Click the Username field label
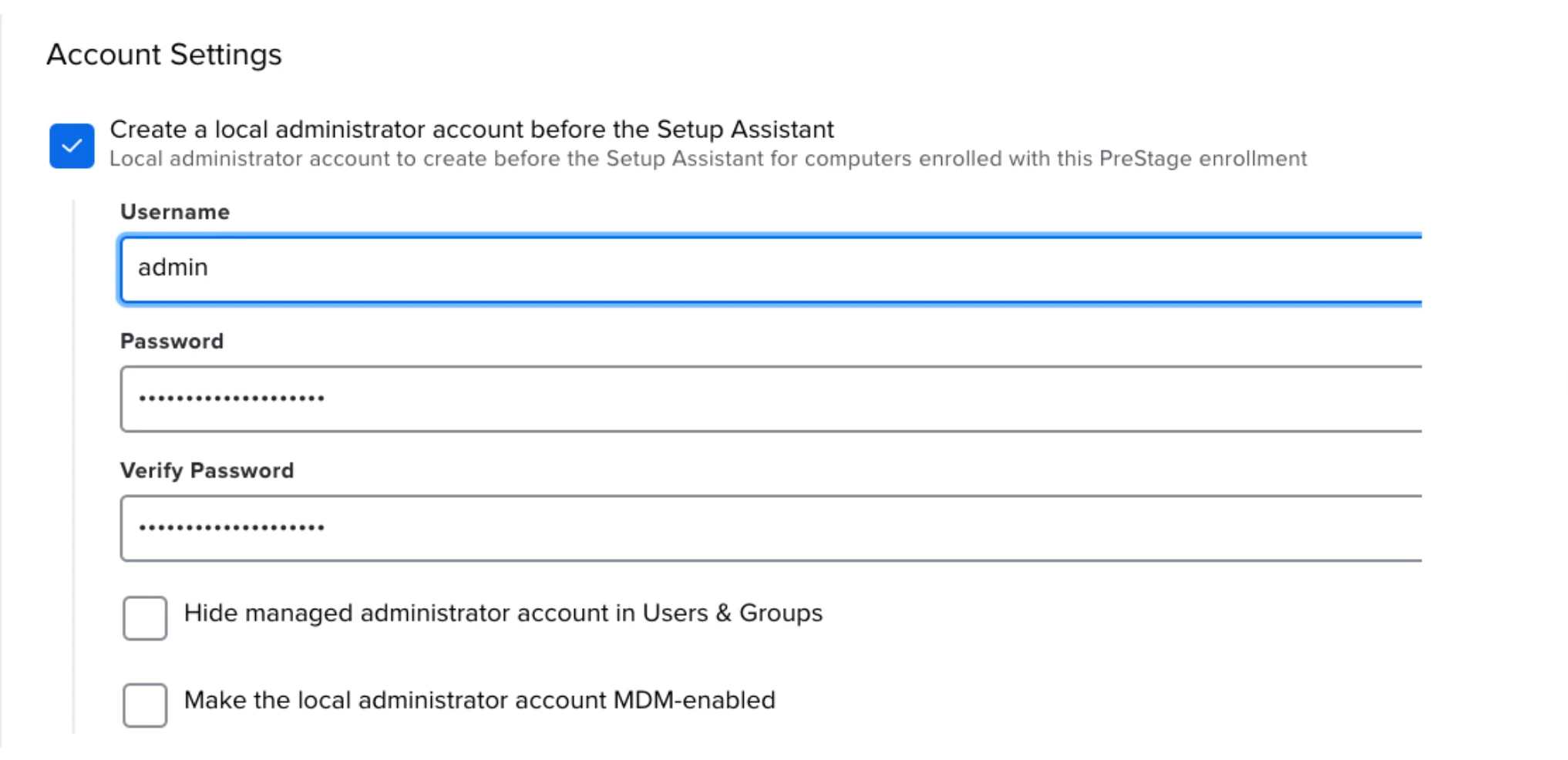 [175, 212]
